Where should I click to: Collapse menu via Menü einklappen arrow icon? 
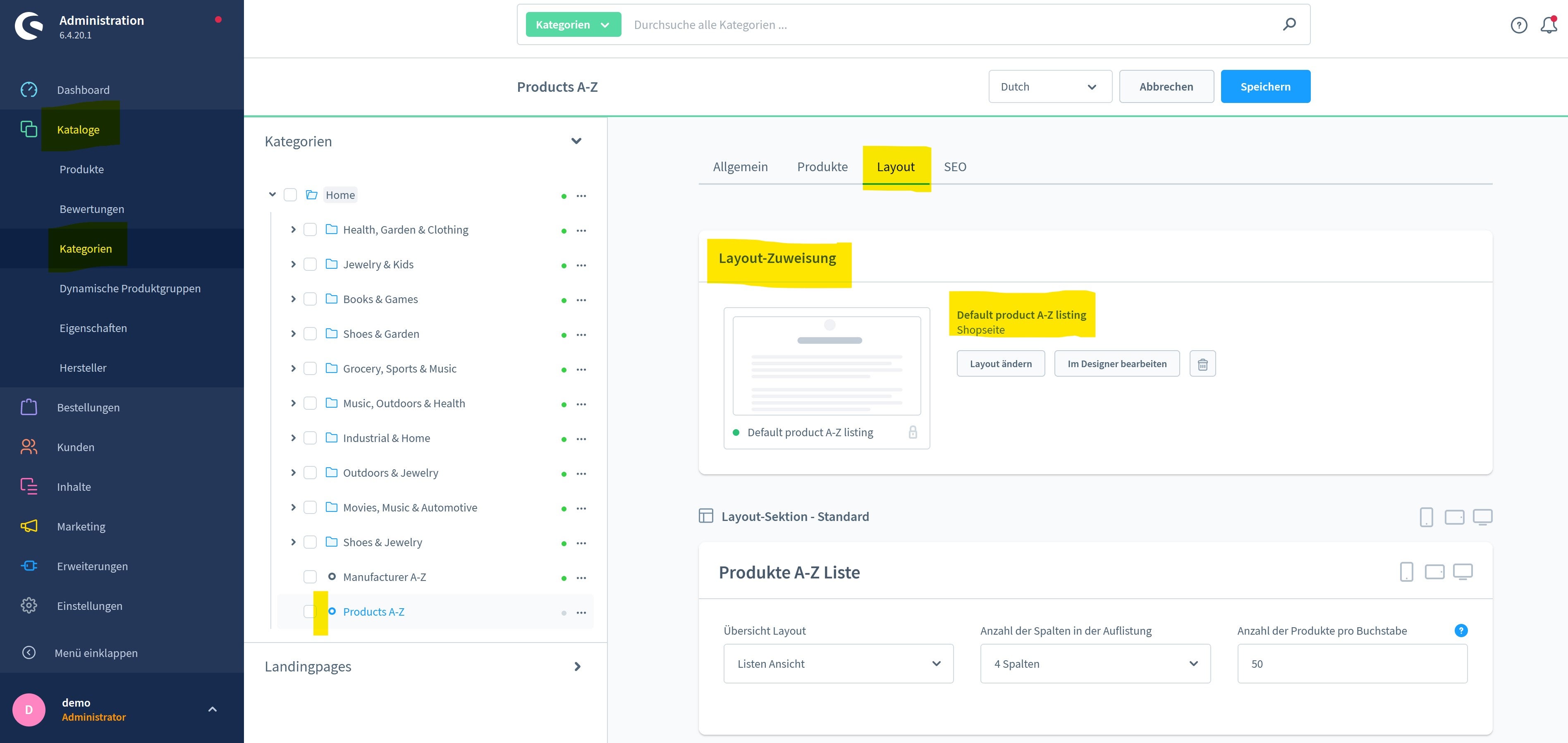click(29, 652)
